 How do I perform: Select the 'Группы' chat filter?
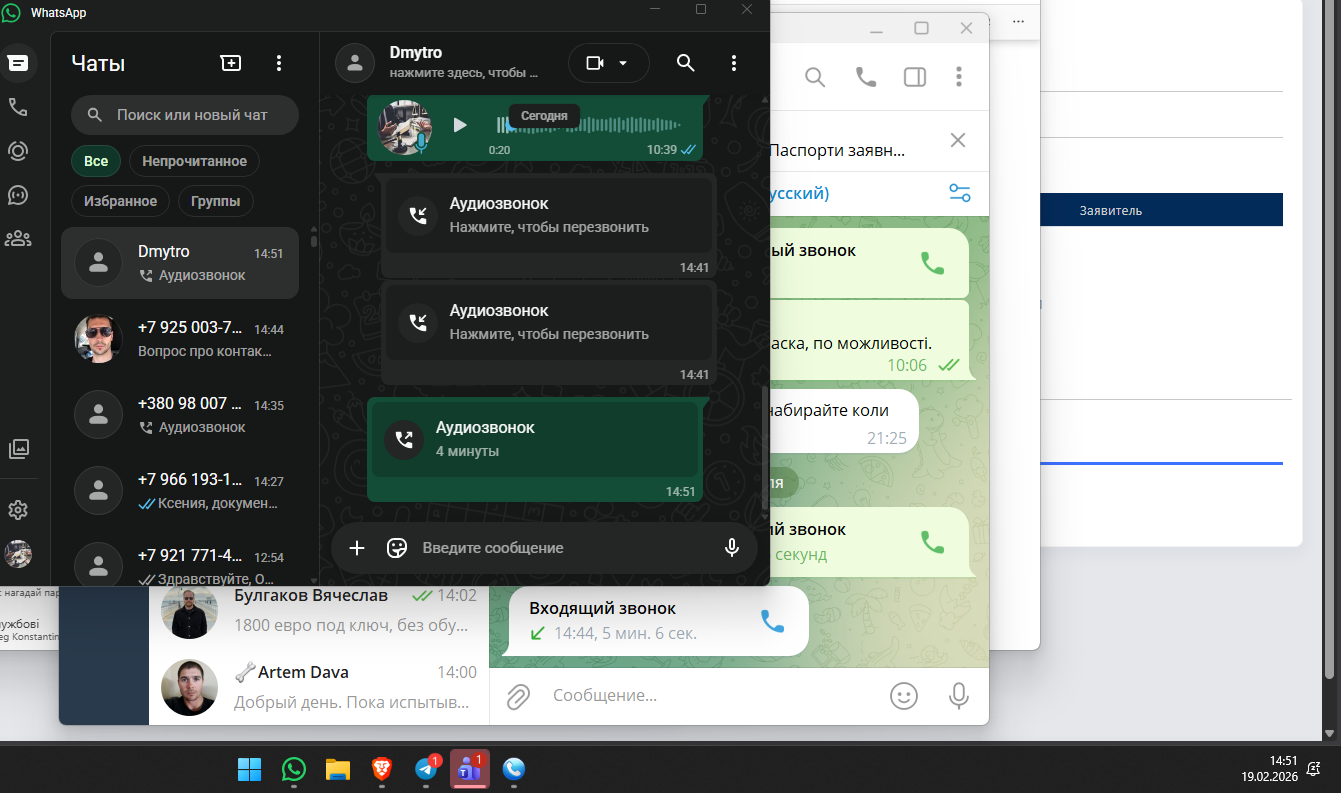(216, 201)
